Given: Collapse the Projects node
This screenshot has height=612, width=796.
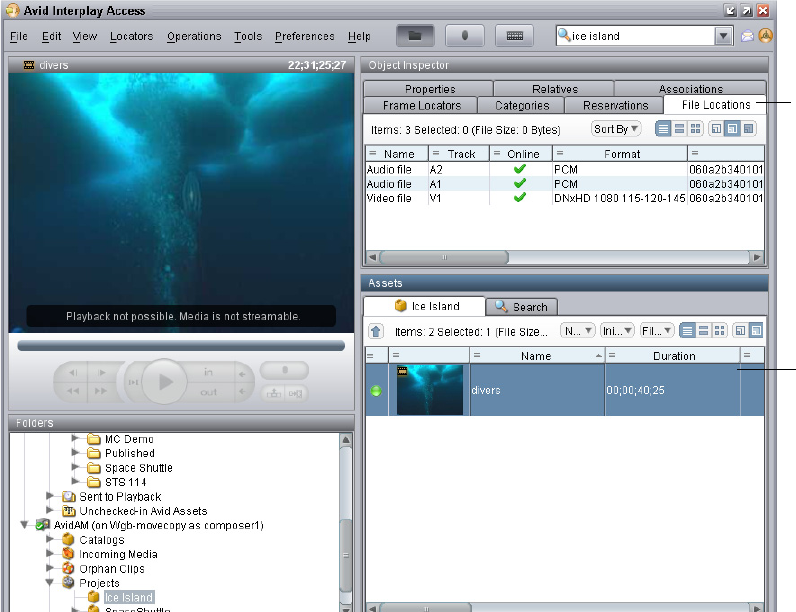Looking at the screenshot, I should [50, 583].
